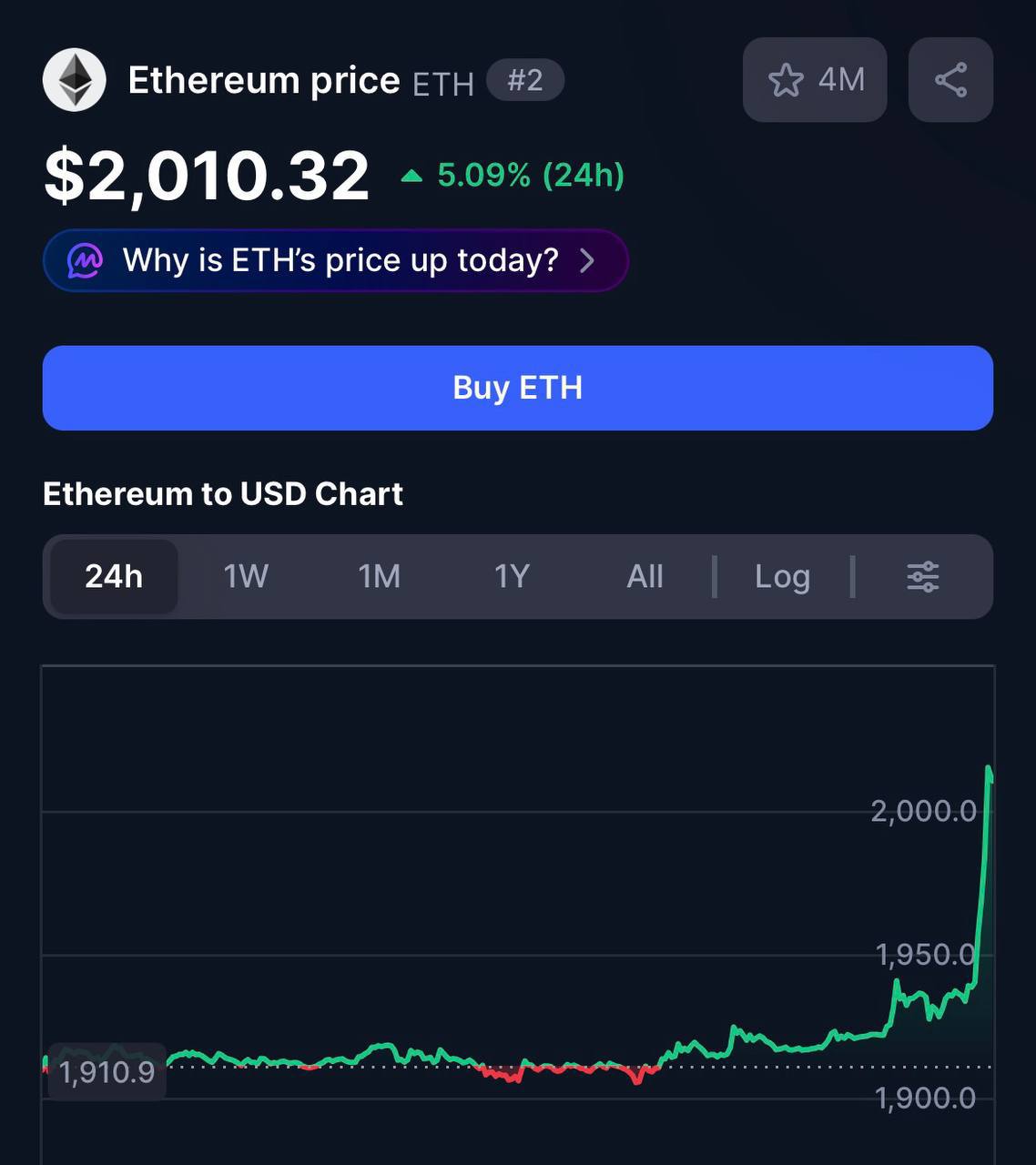This screenshot has width=1036, height=1165.
Task: Click the green price-up triangle
Action: 411,176
